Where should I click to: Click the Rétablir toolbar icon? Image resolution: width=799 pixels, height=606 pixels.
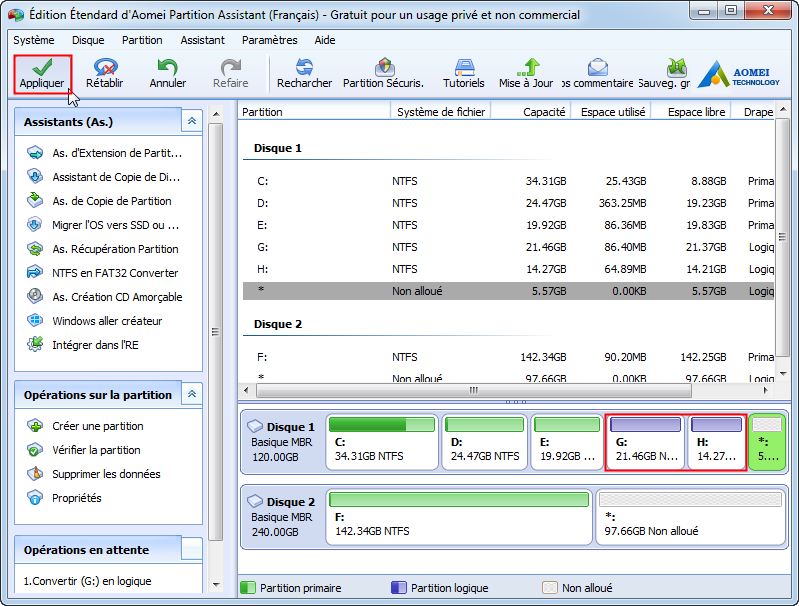tap(104, 67)
